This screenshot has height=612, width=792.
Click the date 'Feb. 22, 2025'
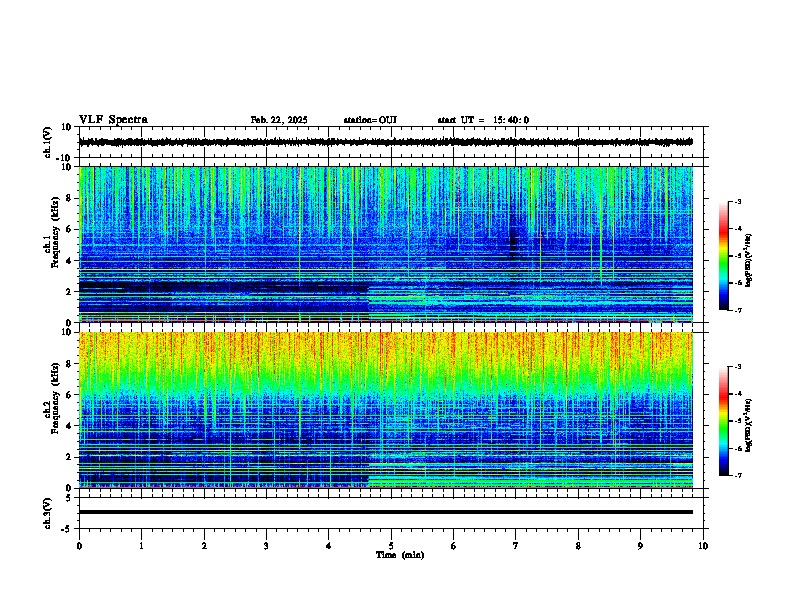[x=279, y=120]
